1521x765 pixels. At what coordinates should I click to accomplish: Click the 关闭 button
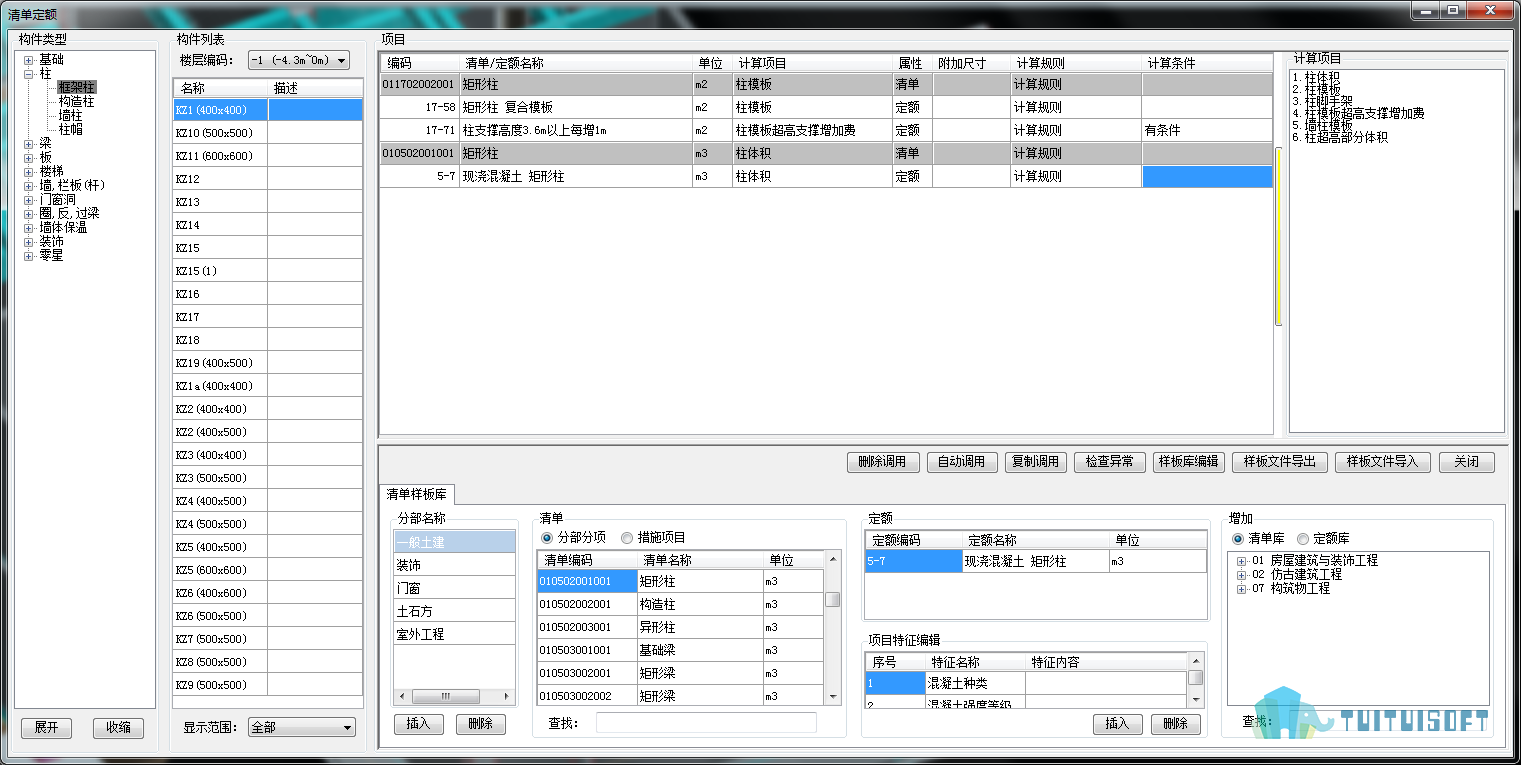[1467, 462]
